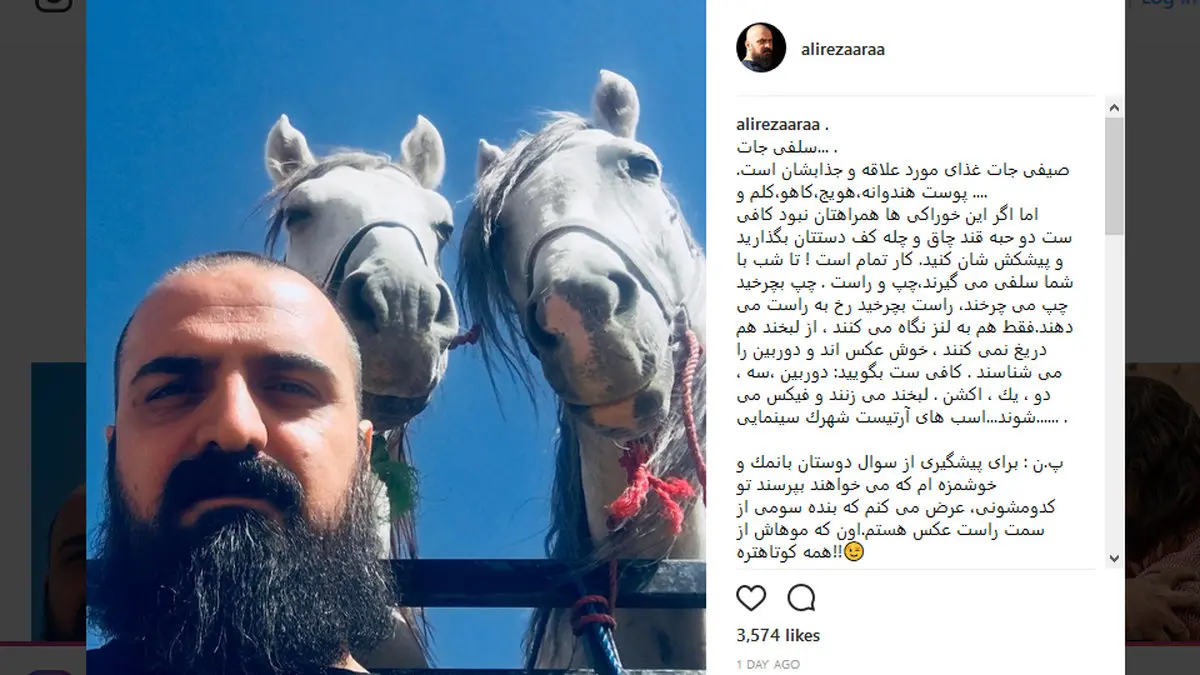This screenshot has height=675, width=1200.
Task: Select the dimmed background thumbnail on the left edge
Action: point(58,500)
